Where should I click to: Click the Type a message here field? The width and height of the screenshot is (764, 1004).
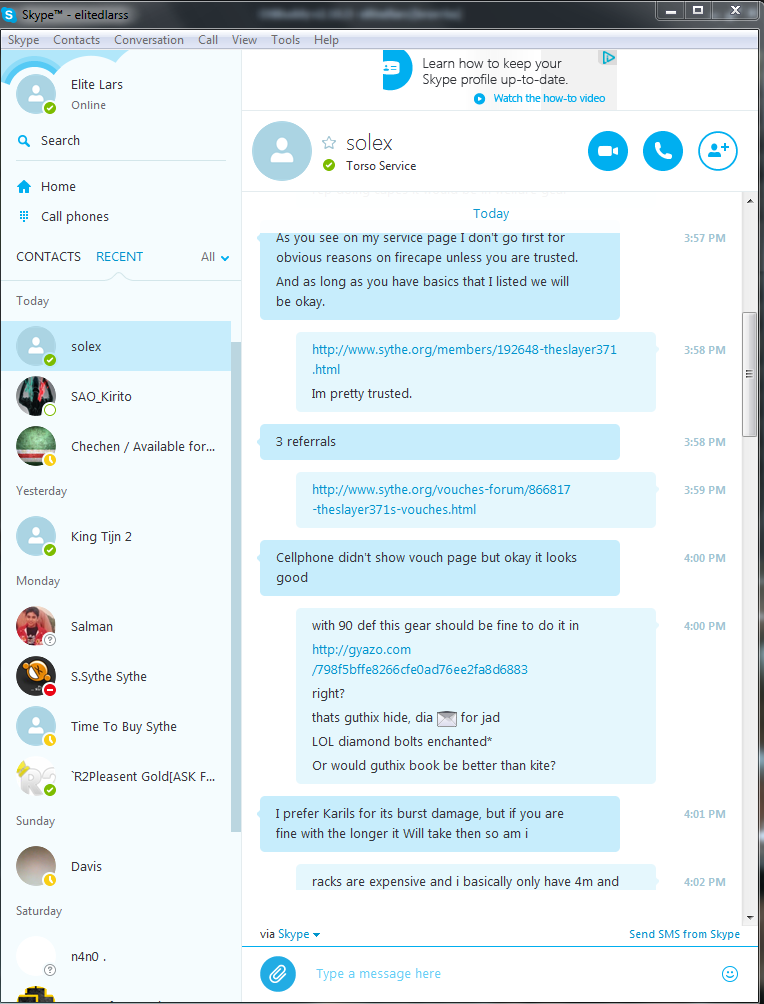pyautogui.click(x=512, y=974)
